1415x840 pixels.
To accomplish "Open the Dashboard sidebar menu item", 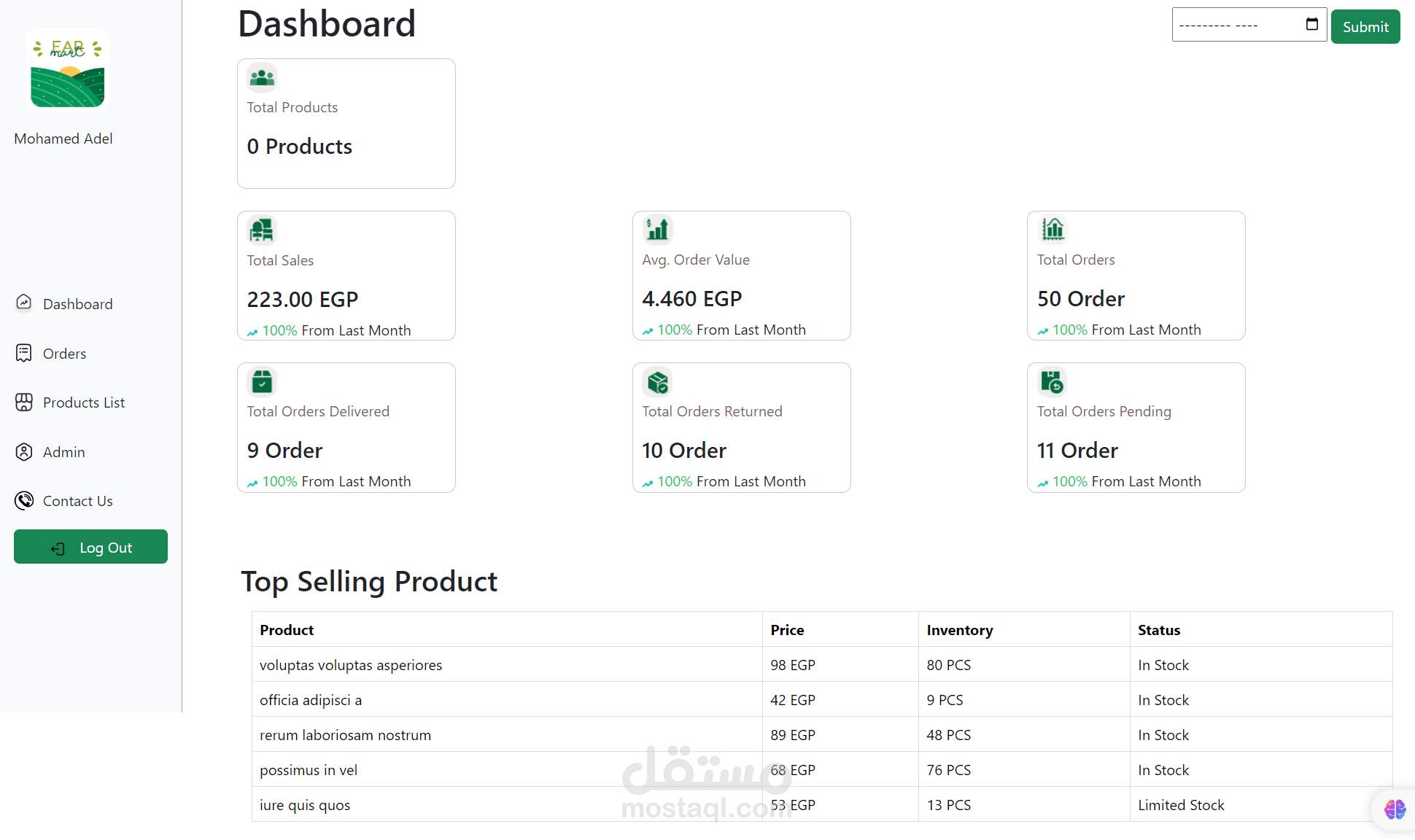I will click(77, 304).
